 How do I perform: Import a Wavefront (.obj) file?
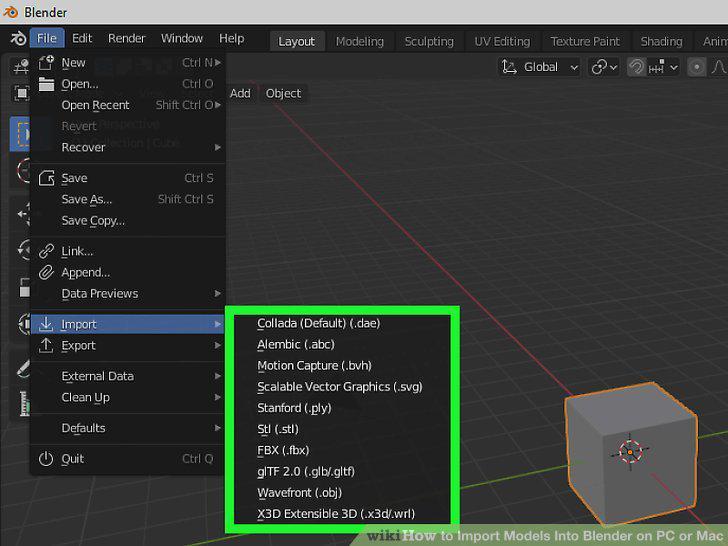click(x=342, y=493)
